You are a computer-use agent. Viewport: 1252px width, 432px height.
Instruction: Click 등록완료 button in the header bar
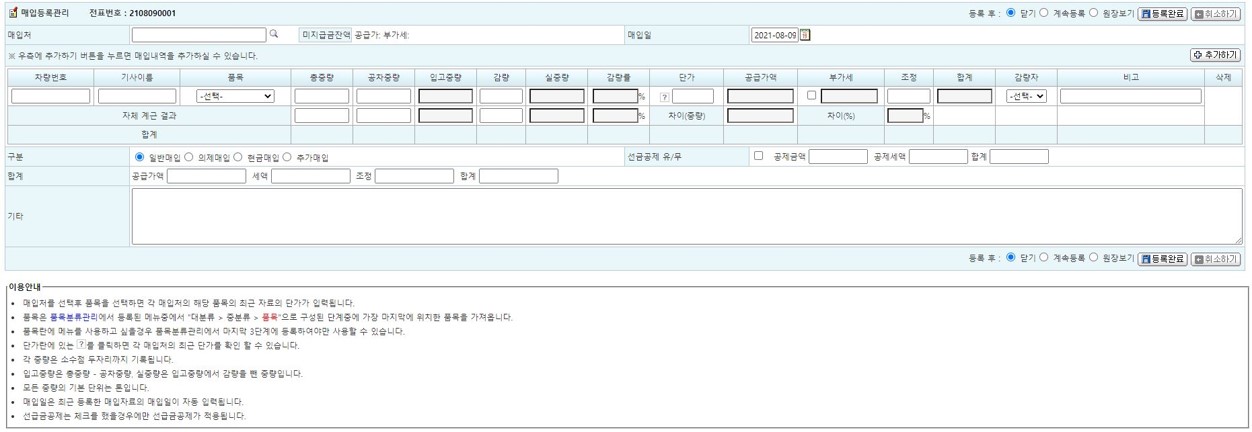pos(1162,13)
